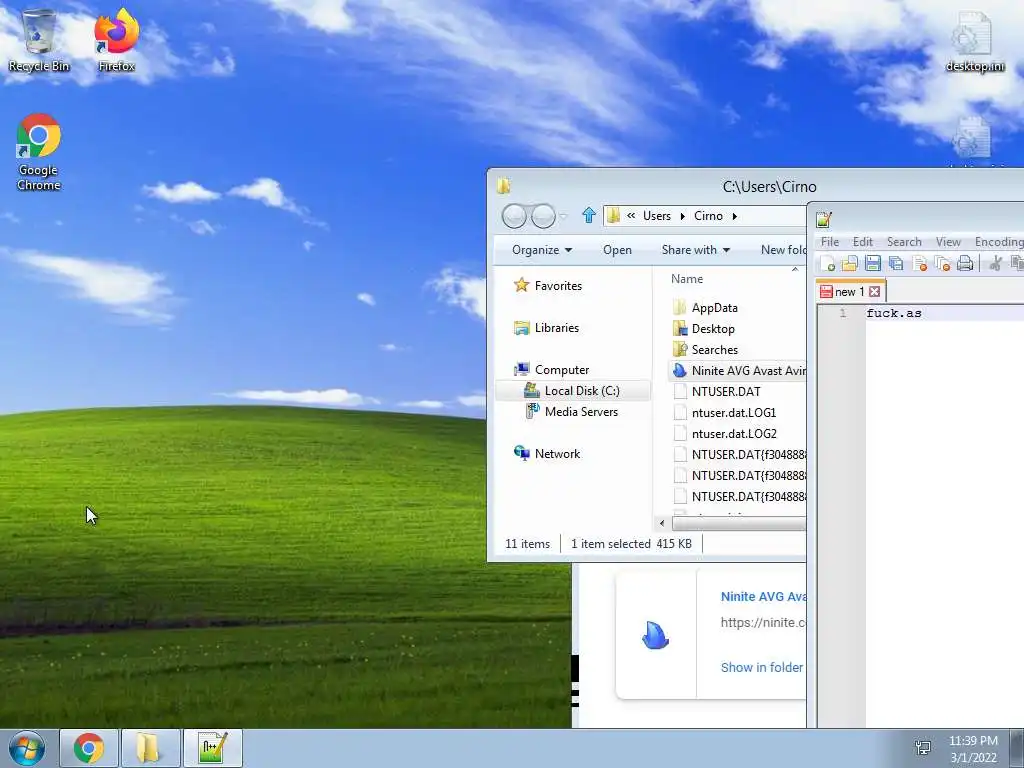The width and height of the screenshot is (1024, 768).
Task: Select the Ninite AVG Avast installer file
Action: point(739,370)
